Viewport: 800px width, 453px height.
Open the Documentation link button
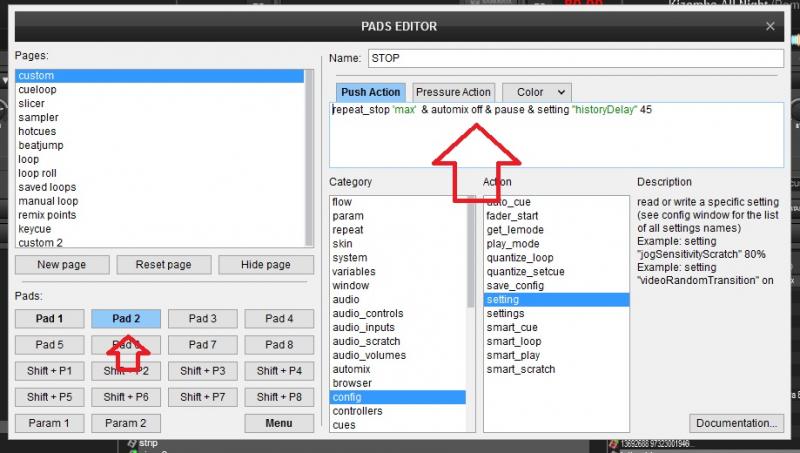737,423
